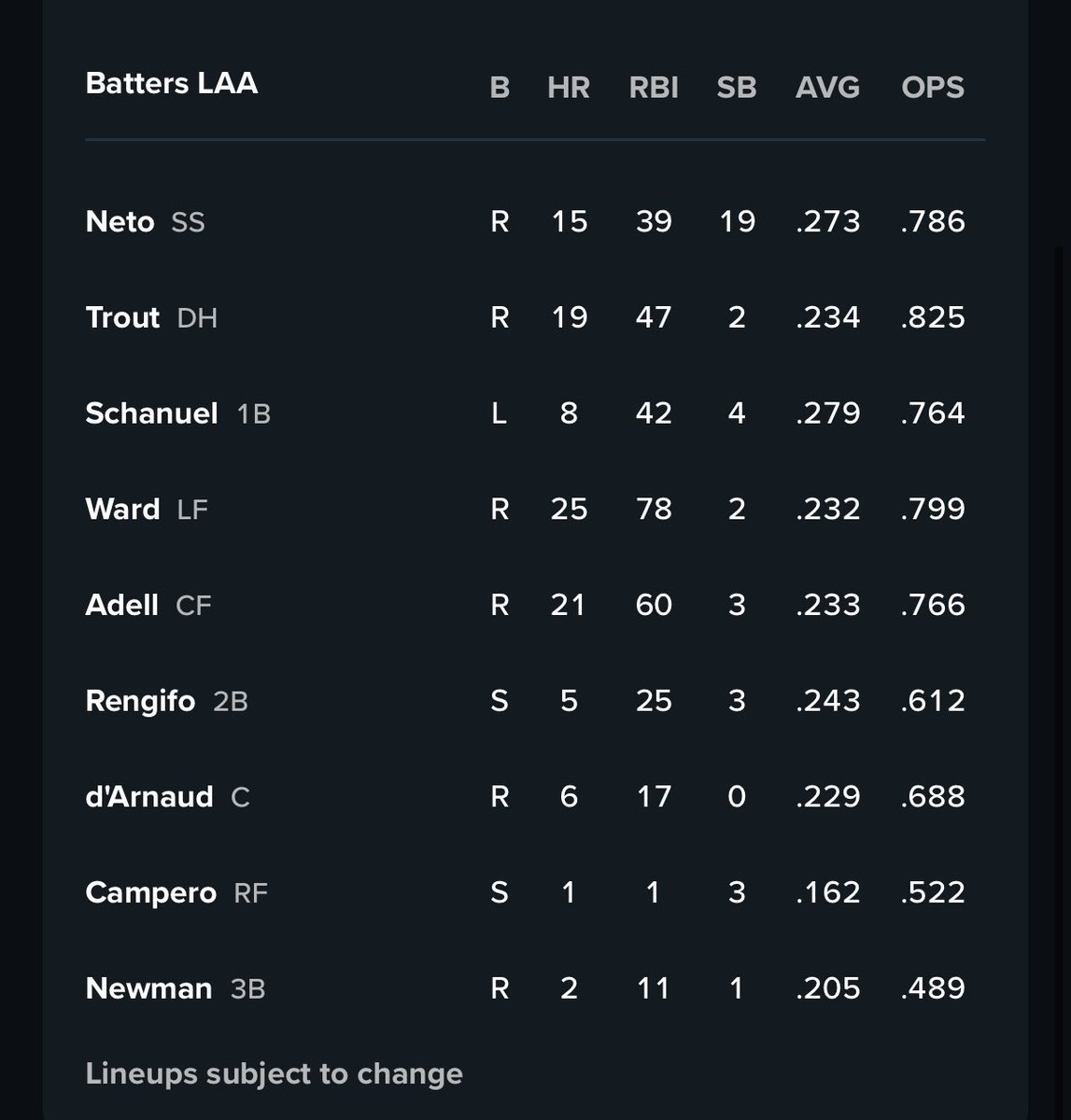The image size is (1071, 1120).
Task: Click Neto's 19 stolen bases value
Action: tap(737, 221)
